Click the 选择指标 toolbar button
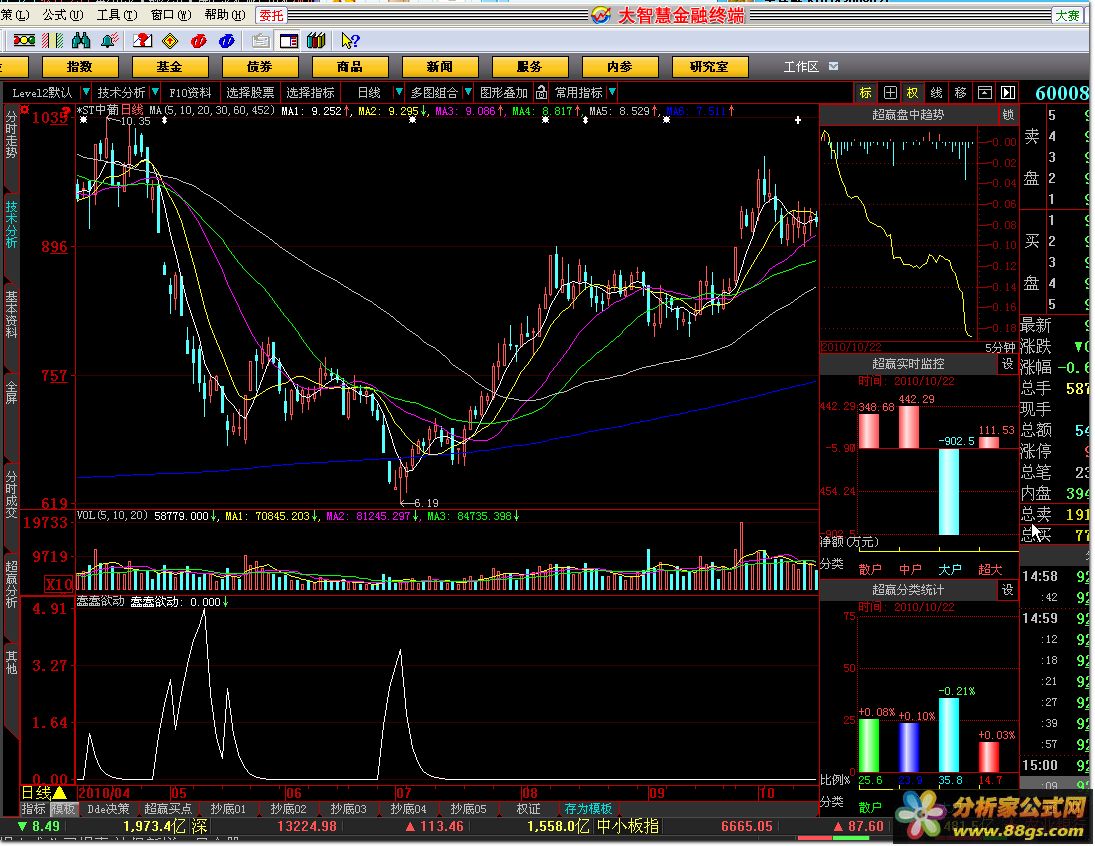 click(x=310, y=92)
